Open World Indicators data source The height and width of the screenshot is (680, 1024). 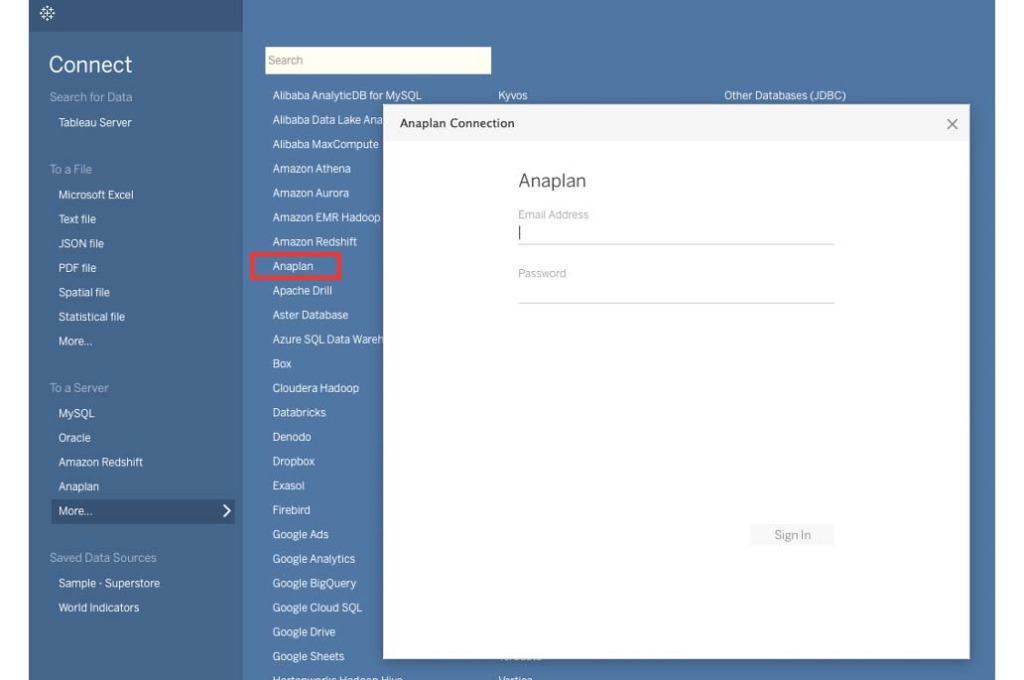[98, 607]
